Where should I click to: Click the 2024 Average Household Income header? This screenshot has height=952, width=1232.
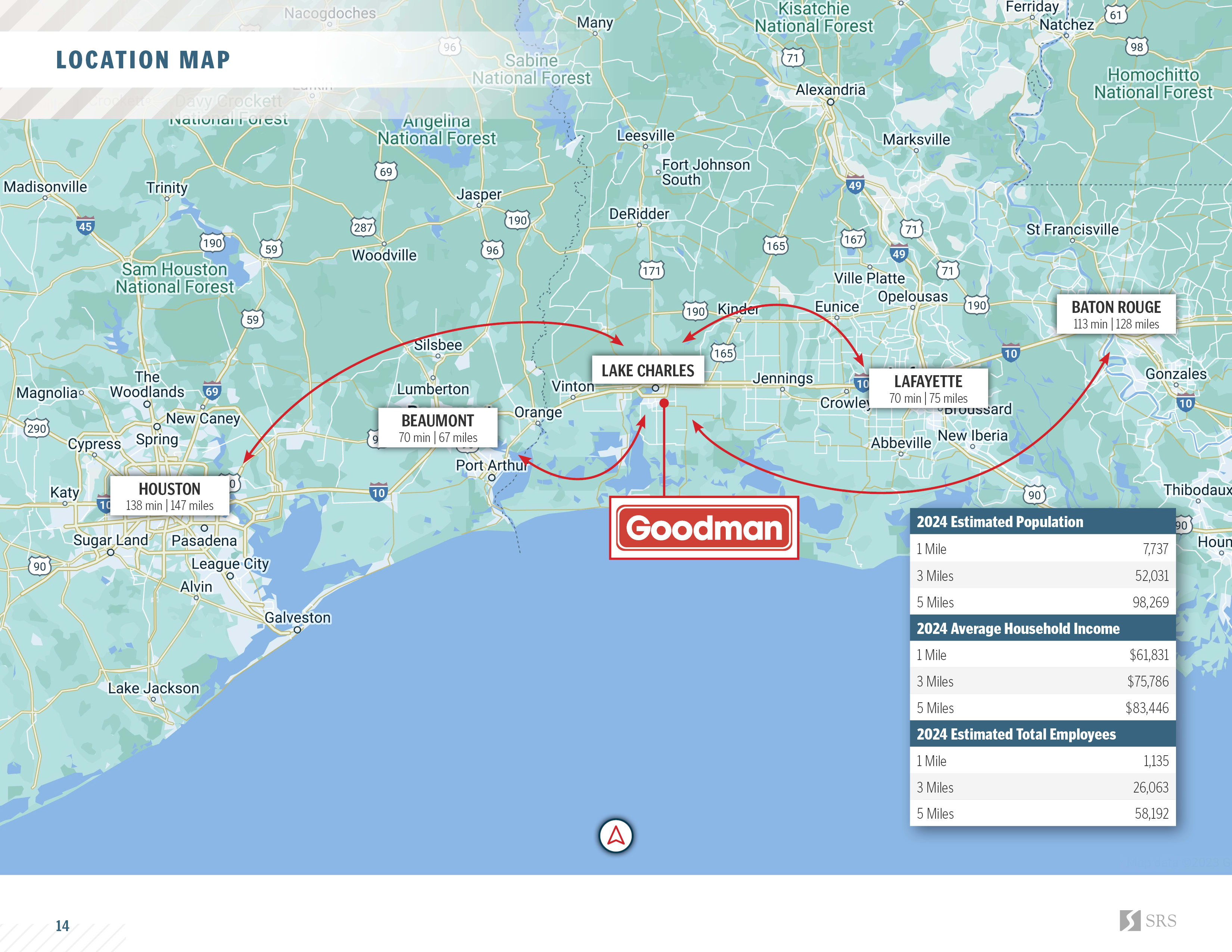[1042, 628]
